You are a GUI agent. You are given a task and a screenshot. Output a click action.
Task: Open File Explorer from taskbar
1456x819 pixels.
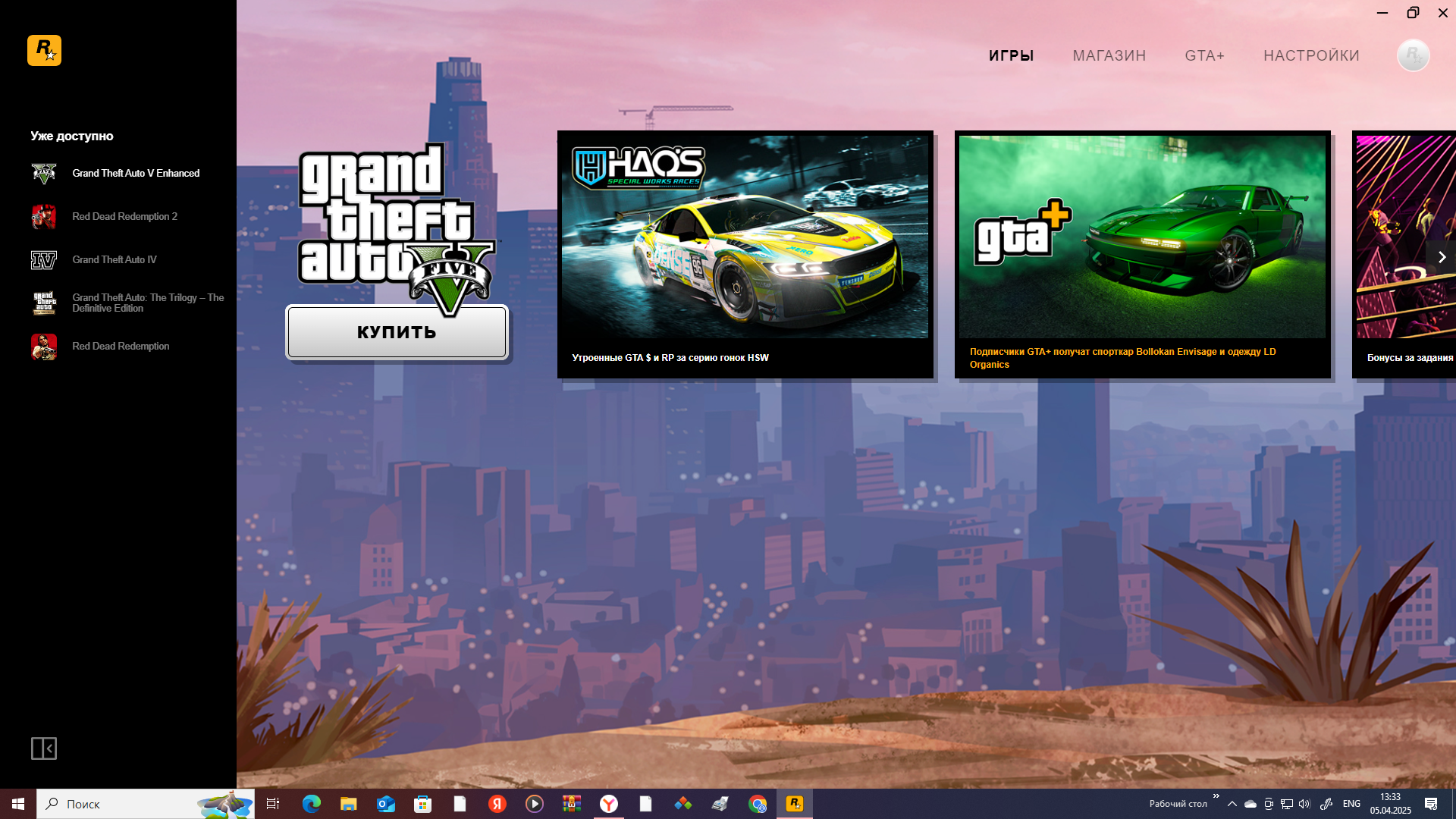click(348, 804)
